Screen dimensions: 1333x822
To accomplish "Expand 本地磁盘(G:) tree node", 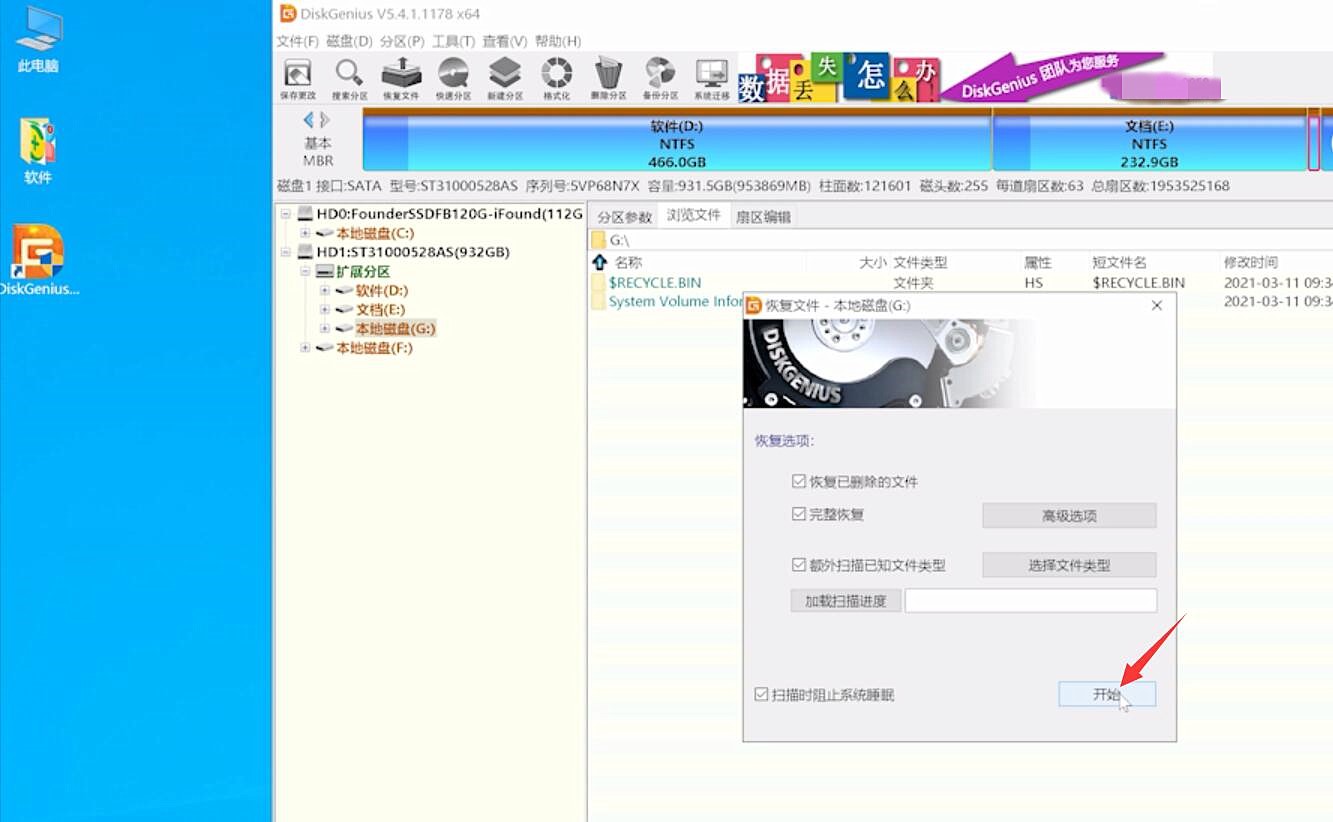I will (324, 329).
